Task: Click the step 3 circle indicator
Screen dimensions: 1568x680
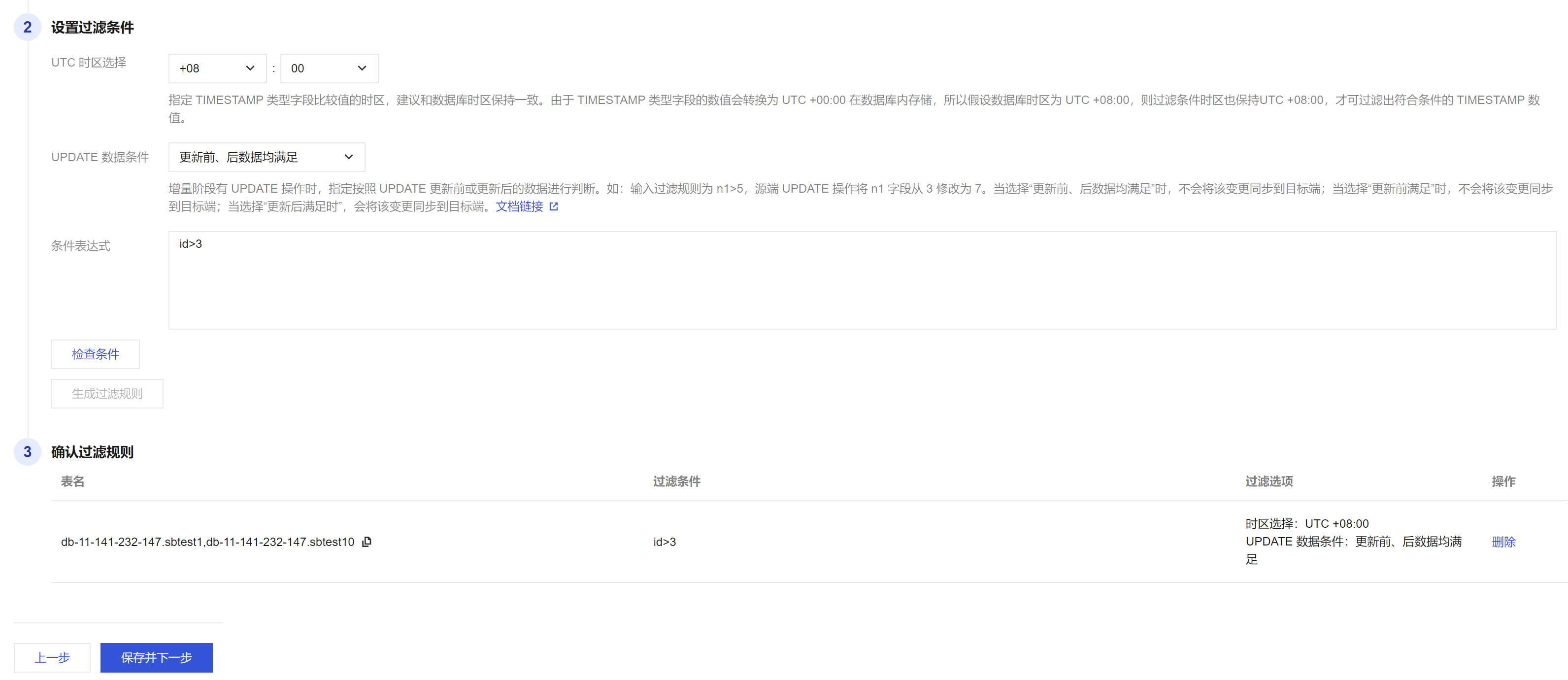Action: tap(28, 452)
